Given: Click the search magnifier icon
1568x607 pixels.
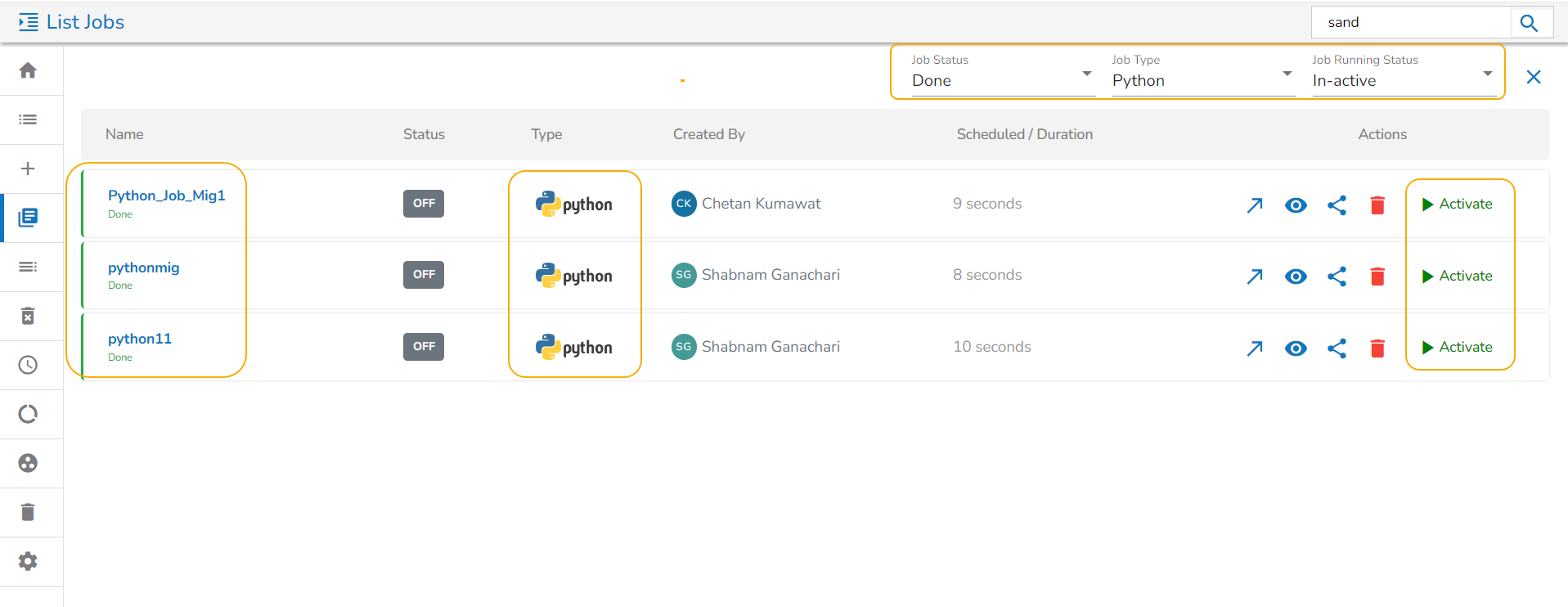Looking at the screenshot, I should pos(1529,23).
